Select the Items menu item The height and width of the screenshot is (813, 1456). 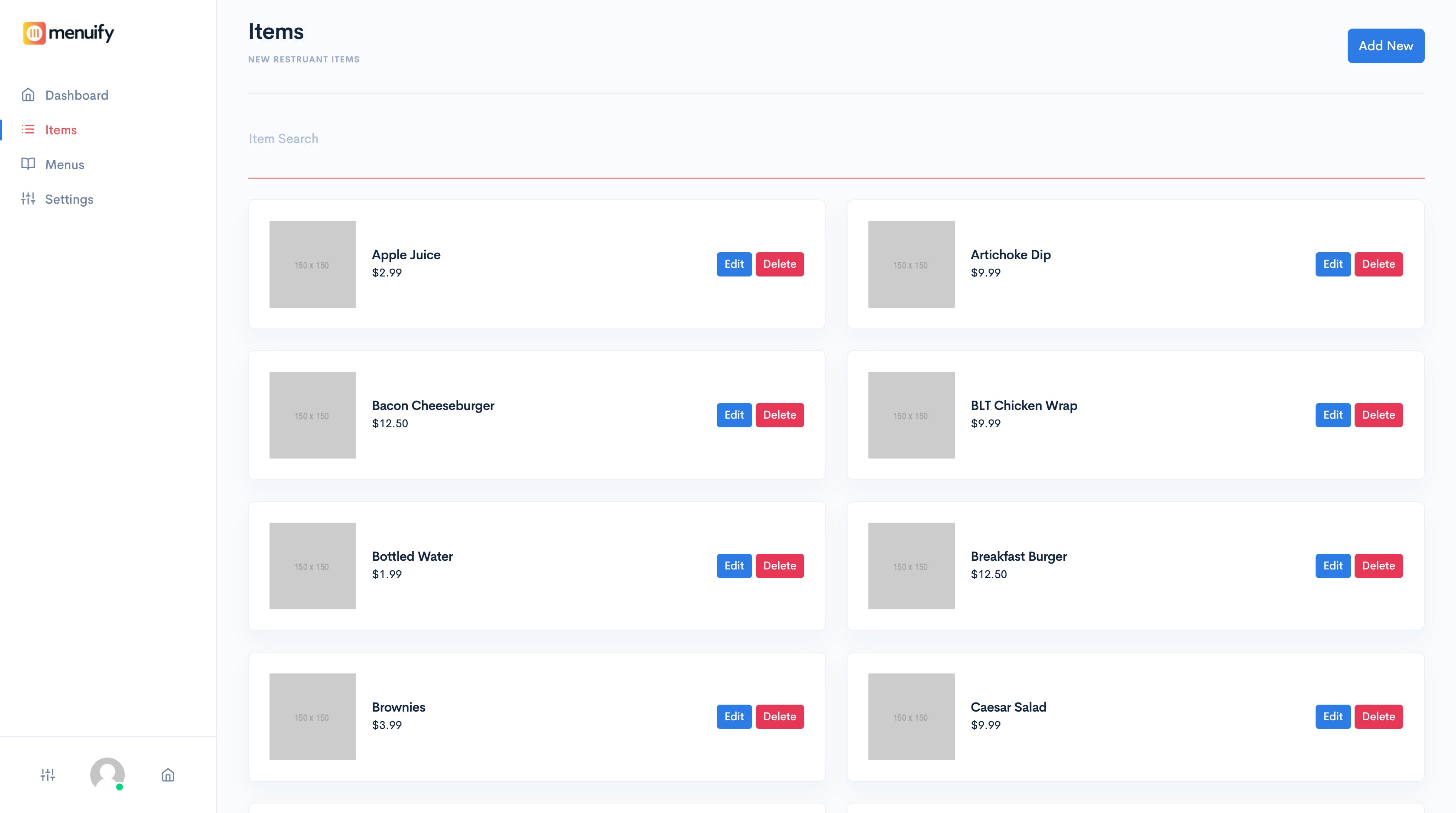point(61,130)
